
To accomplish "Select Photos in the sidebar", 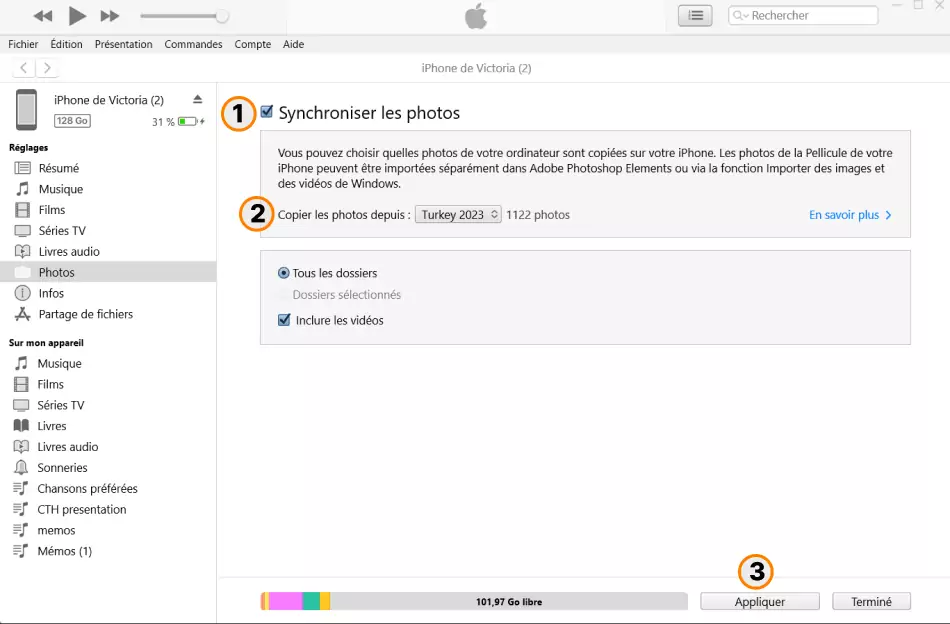I will pyautogui.click(x=108, y=272).
